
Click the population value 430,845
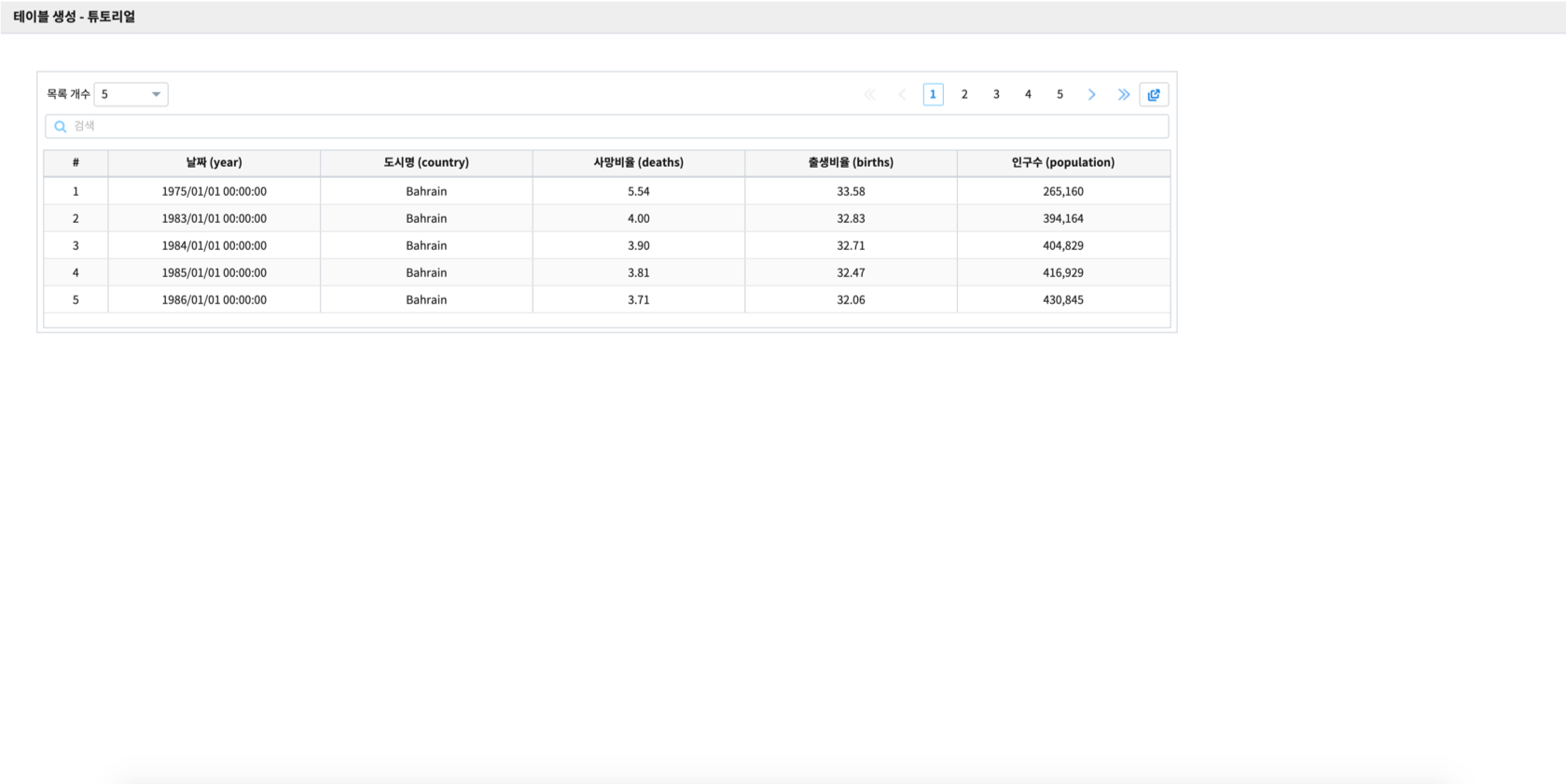pos(1063,299)
